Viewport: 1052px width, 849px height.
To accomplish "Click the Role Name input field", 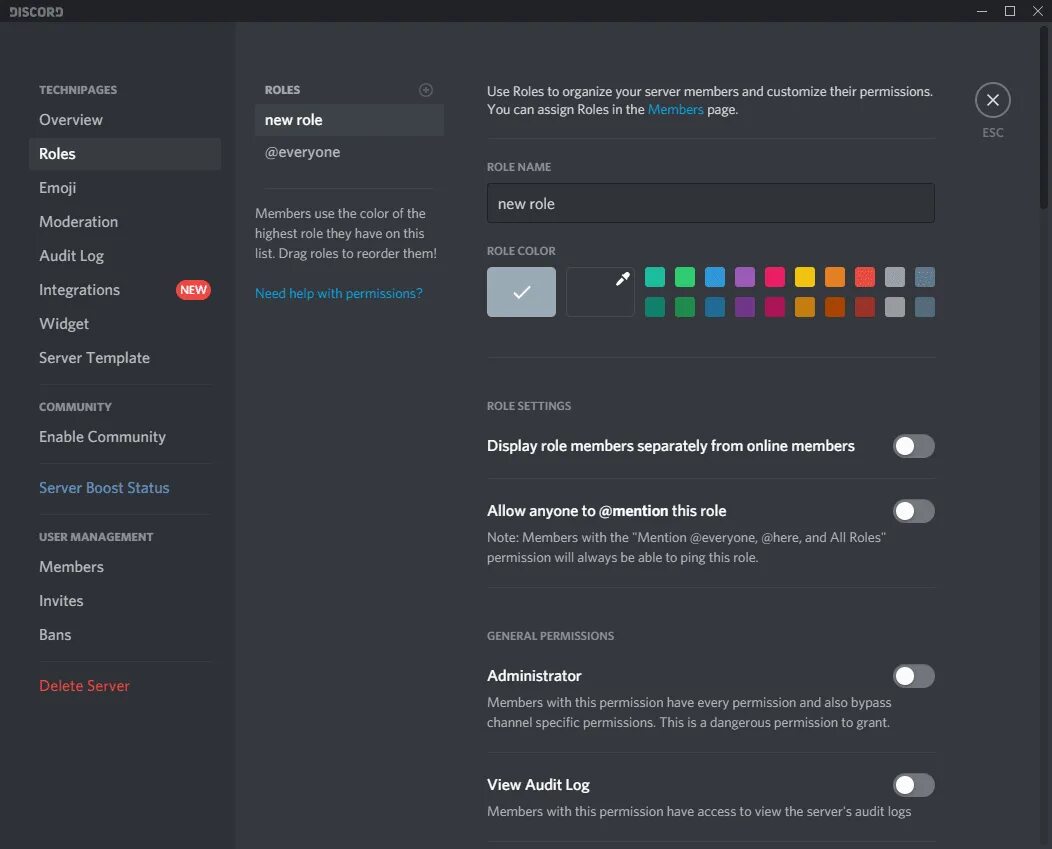I will click(x=711, y=203).
